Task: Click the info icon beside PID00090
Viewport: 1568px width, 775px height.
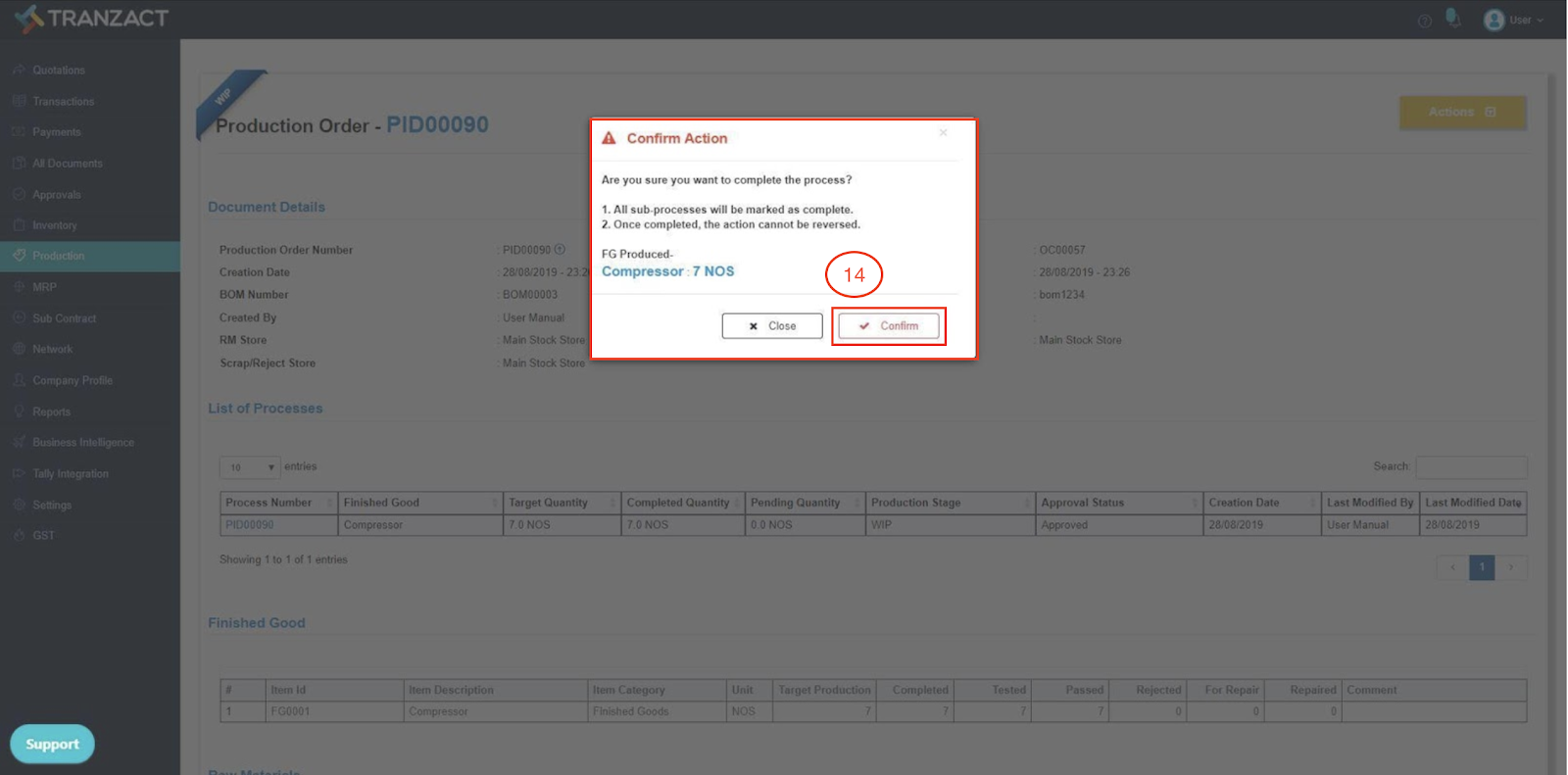Action: click(560, 250)
